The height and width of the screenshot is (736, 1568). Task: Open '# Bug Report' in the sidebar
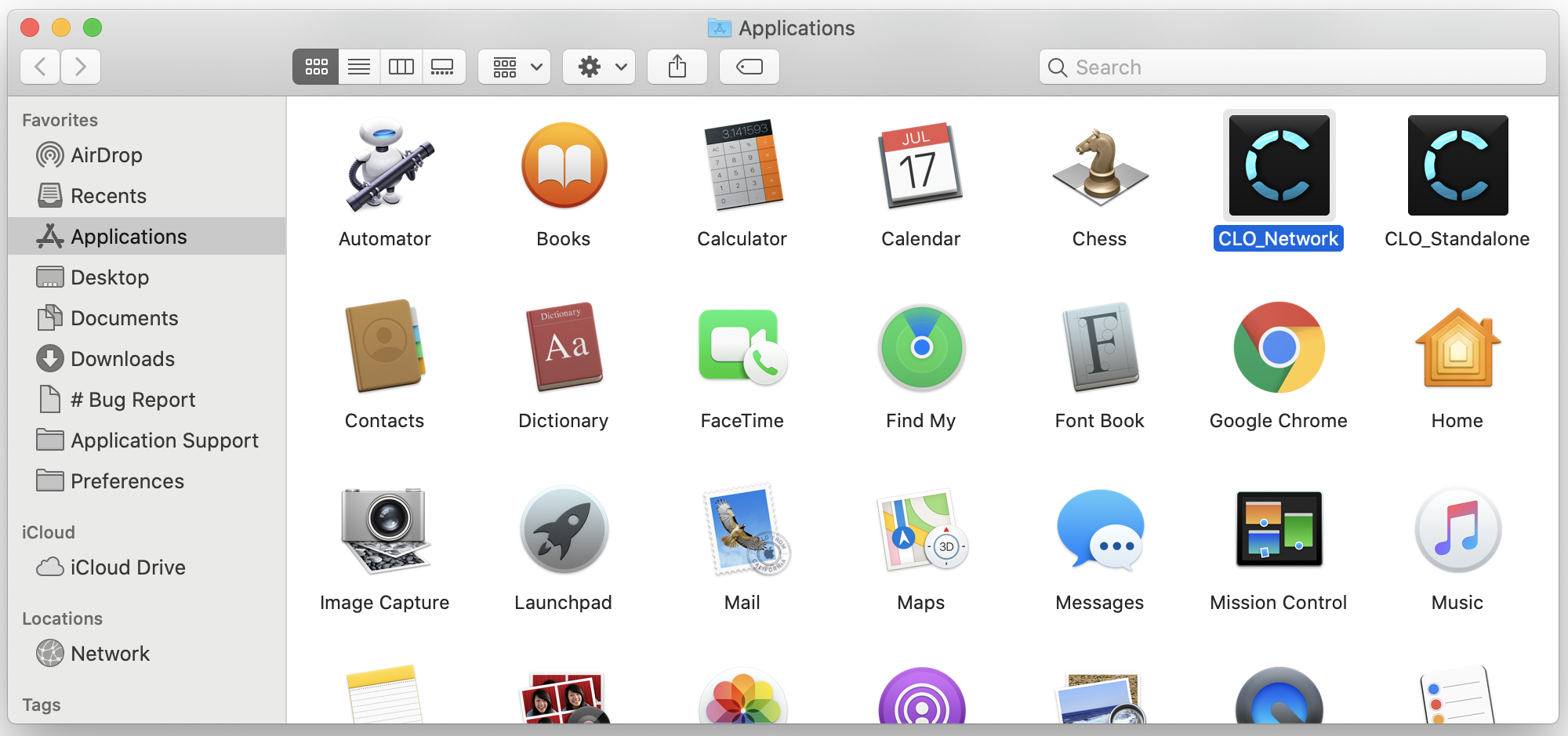coord(147,399)
